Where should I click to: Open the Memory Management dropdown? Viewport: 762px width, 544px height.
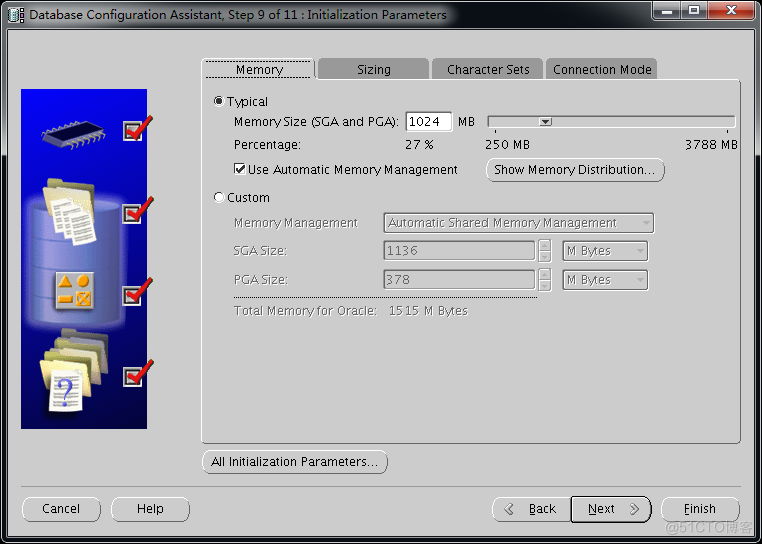[519, 223]
